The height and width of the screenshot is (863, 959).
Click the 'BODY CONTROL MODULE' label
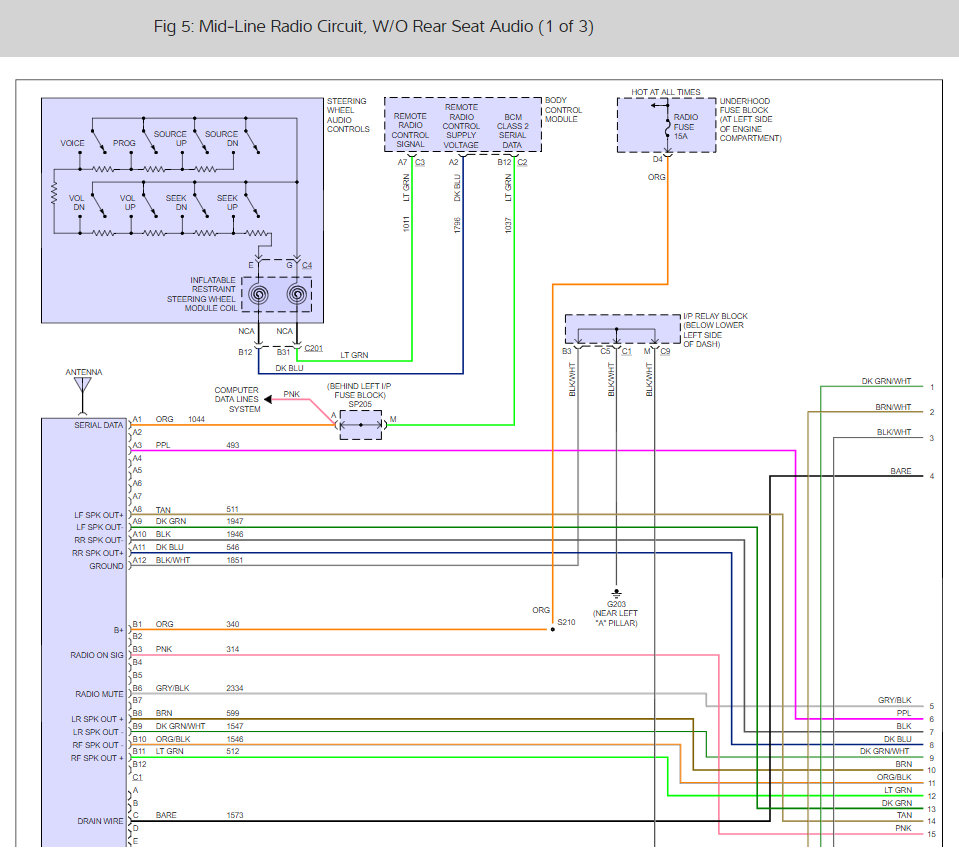point(563,109)
